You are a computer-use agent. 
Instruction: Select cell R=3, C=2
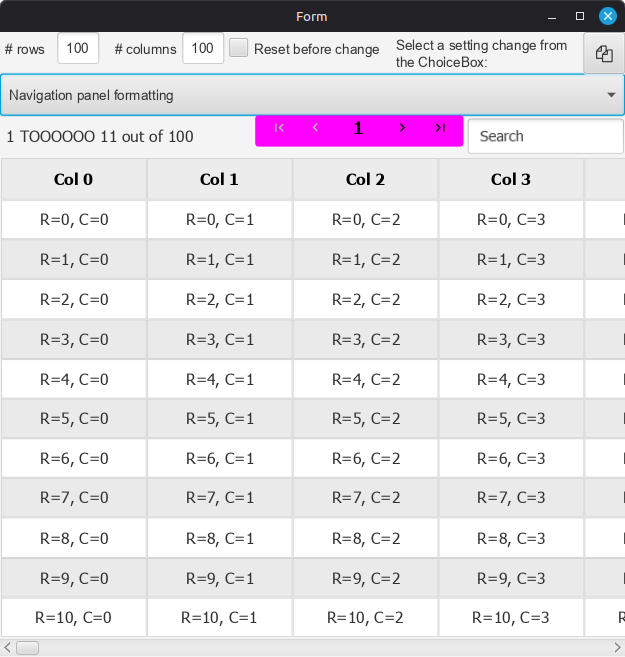point(365,339)
